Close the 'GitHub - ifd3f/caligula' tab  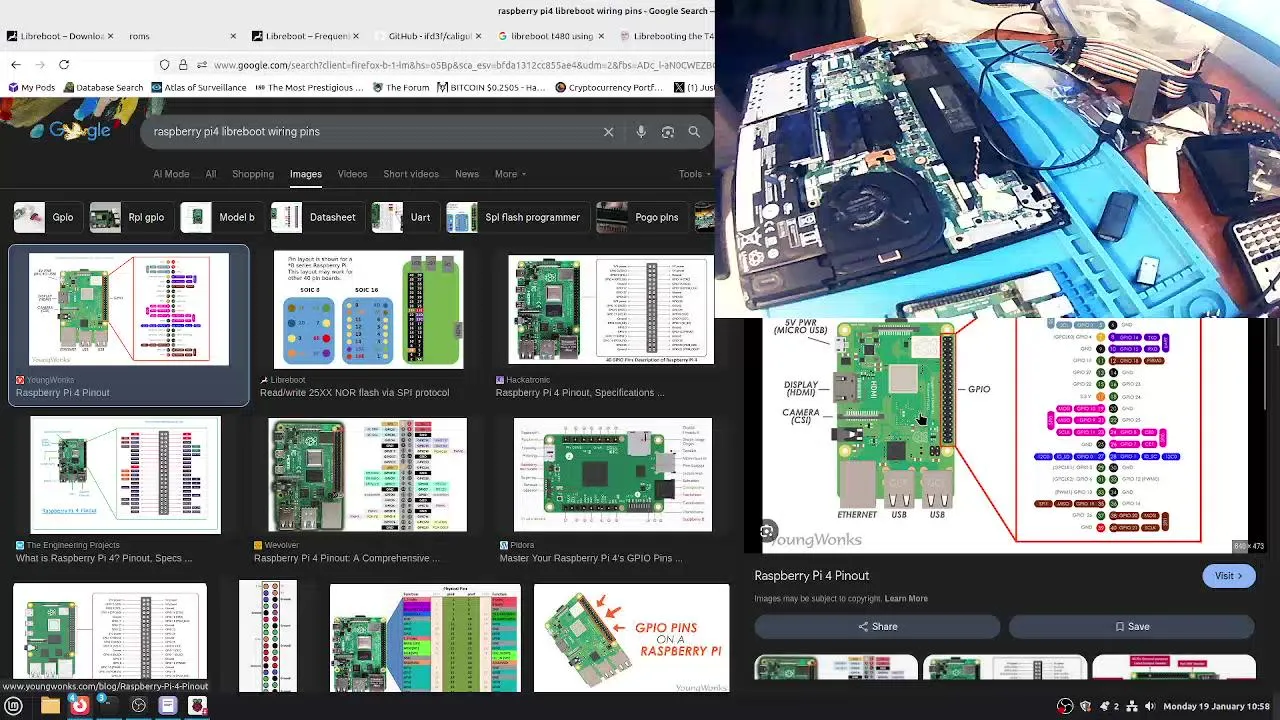(x=480, y=36)
